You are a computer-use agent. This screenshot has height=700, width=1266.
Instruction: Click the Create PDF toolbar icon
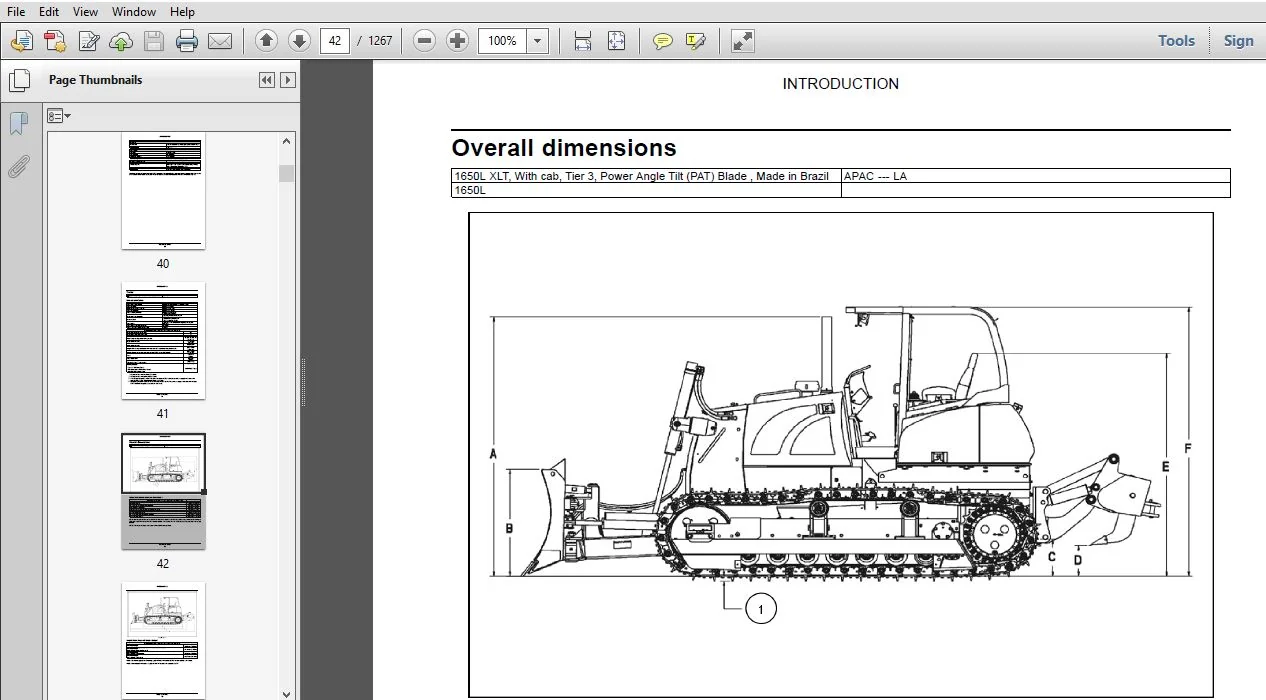[x=55, y=41]
